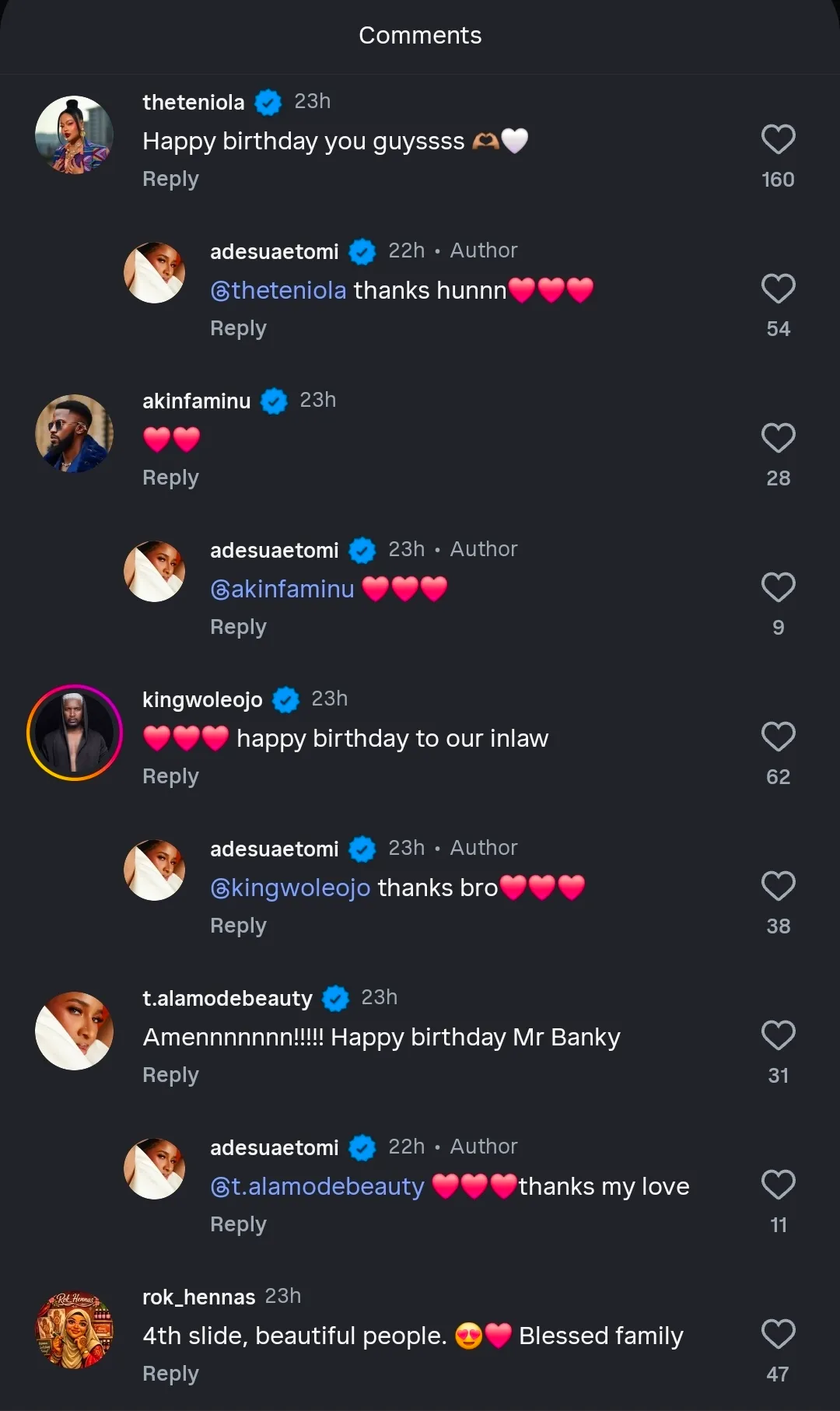Heart the 'thanks bro' reply
Screen dimensions: 840x1411
pos(778,887)
